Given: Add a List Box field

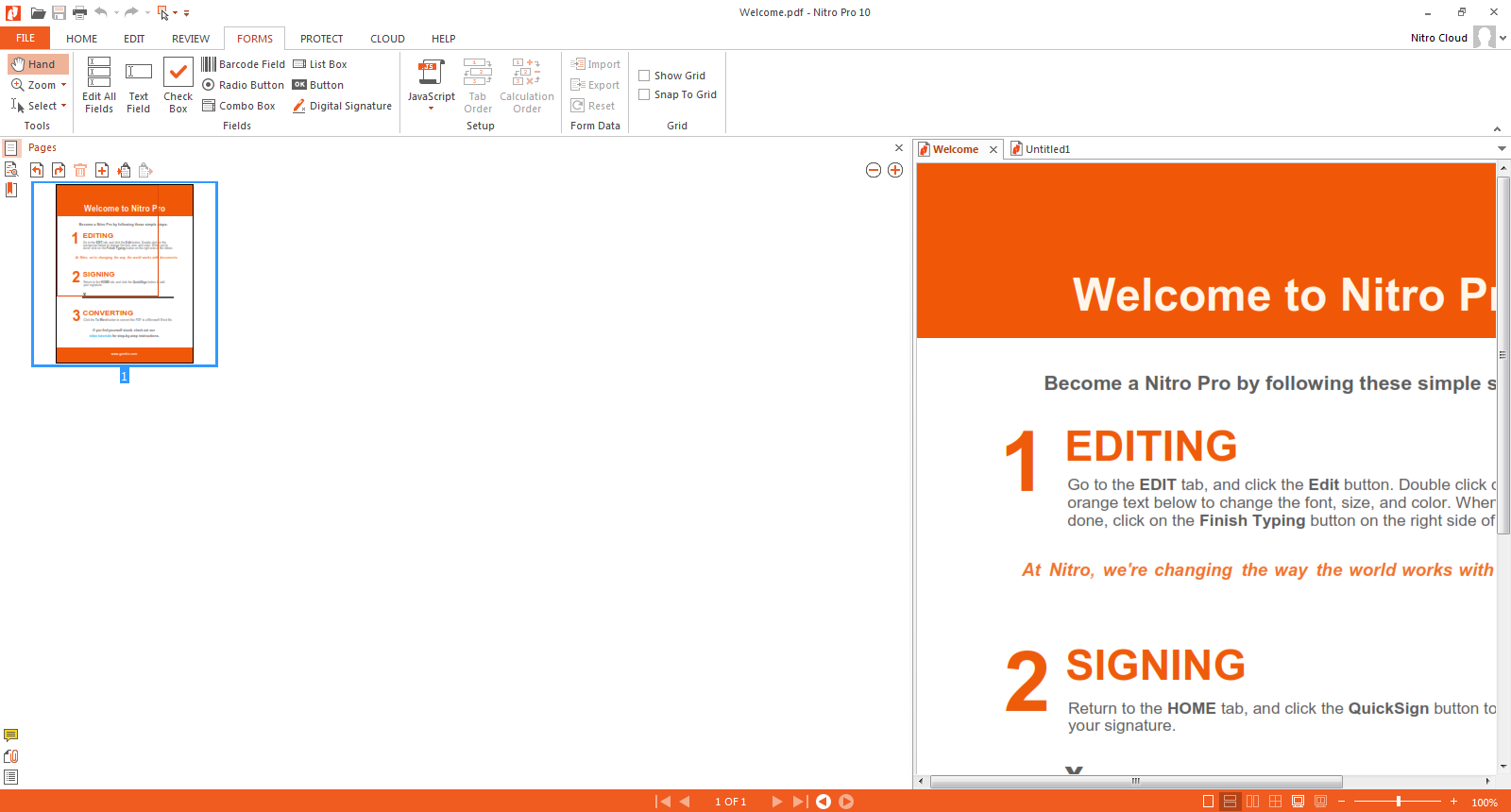Looking at the screenshot, I should point(320,64).
